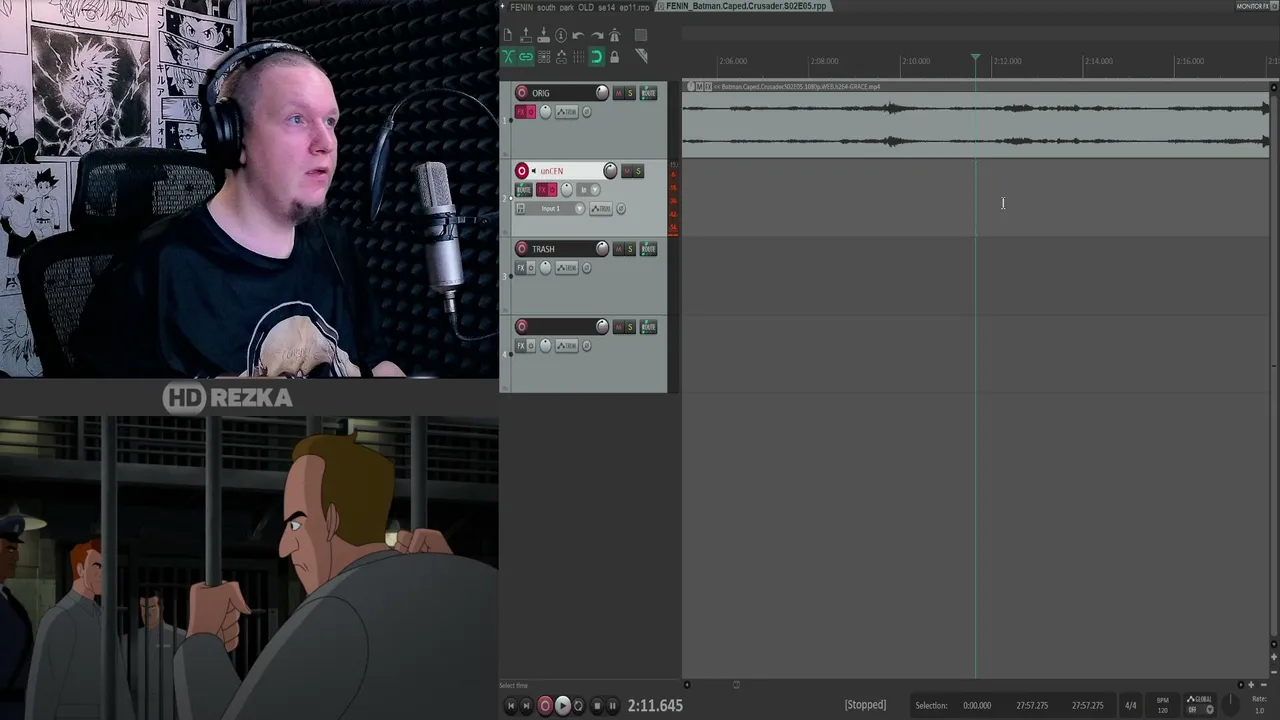
Task: Open routing for unnamed fourth track
Action: click(x=648, y=327)
